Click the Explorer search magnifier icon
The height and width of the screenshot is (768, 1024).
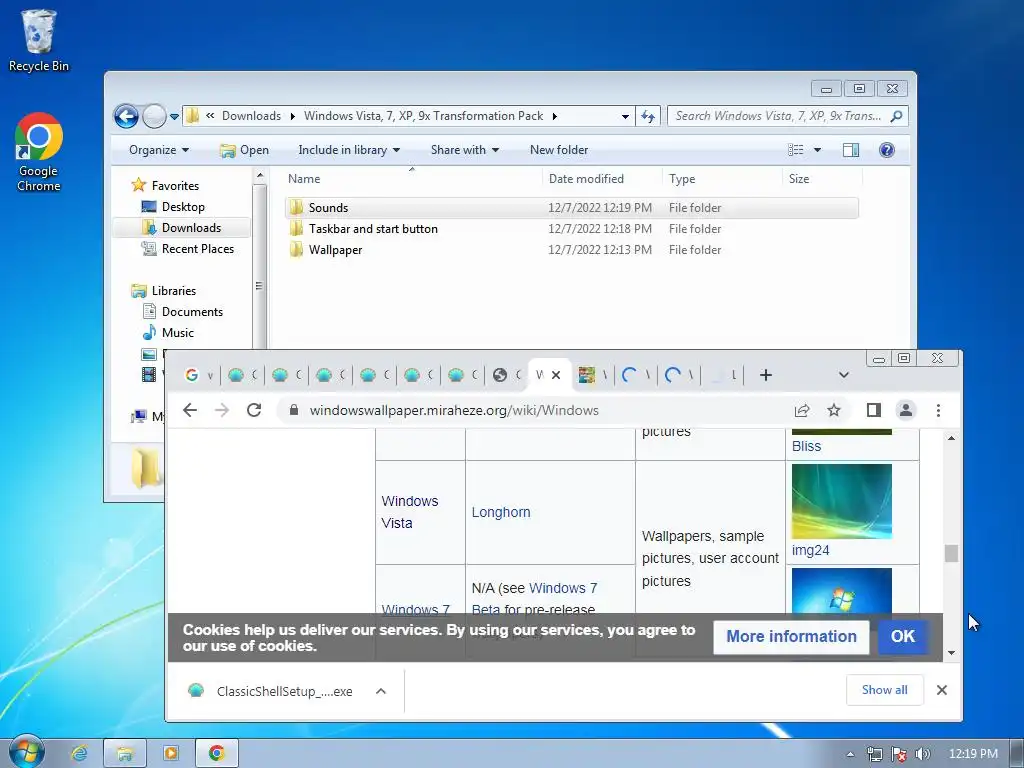pyautogui.click(x=897, y=116)
